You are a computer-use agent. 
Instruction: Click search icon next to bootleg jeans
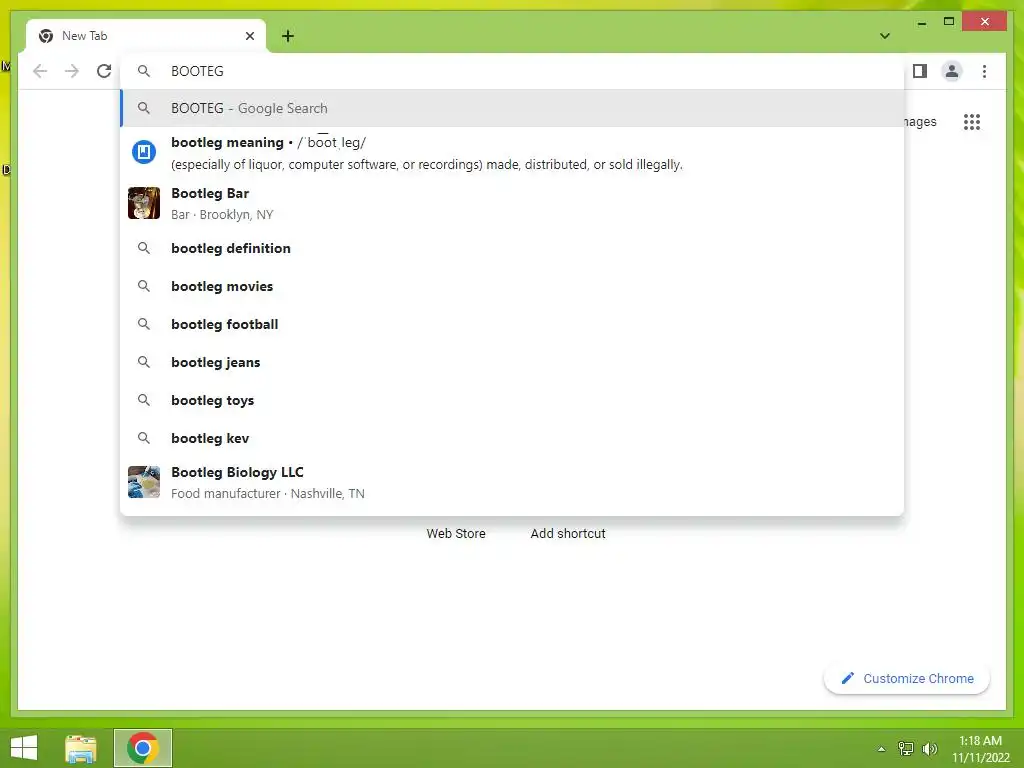tap(144, 362)
